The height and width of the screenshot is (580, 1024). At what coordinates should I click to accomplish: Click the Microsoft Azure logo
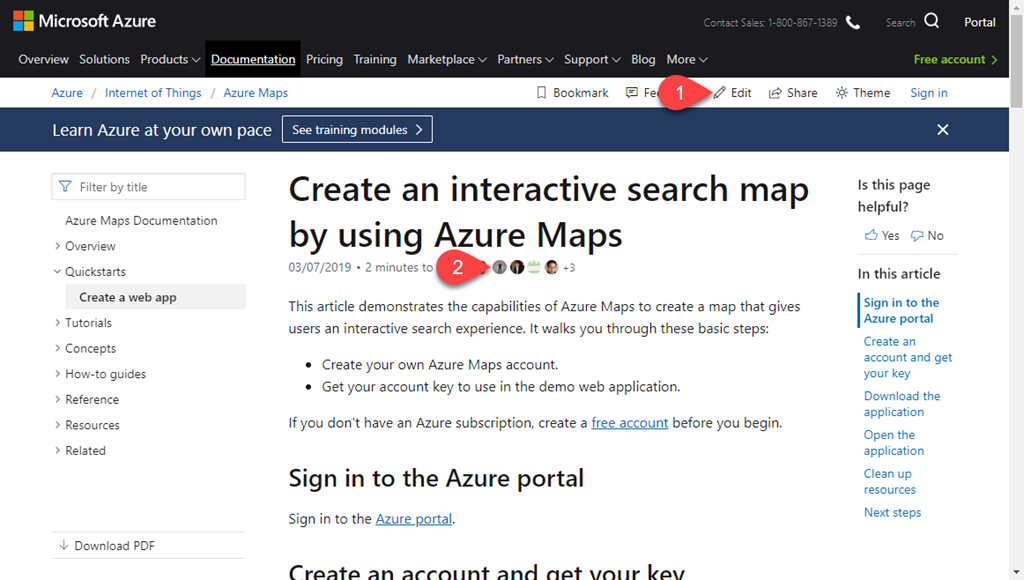coord(84,21)
